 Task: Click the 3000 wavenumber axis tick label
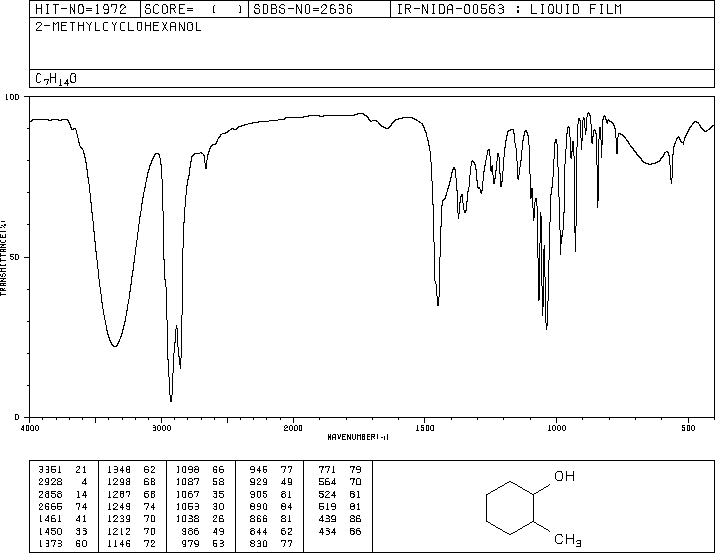click(161, 428)
